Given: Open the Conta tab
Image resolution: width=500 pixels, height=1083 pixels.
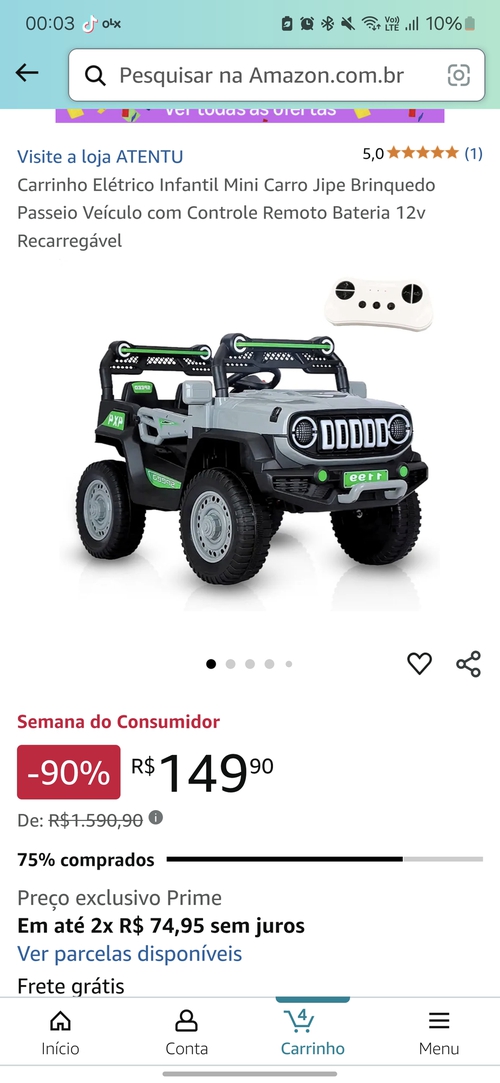Looking at the screenshot, I should click(x=186, y=1033).
